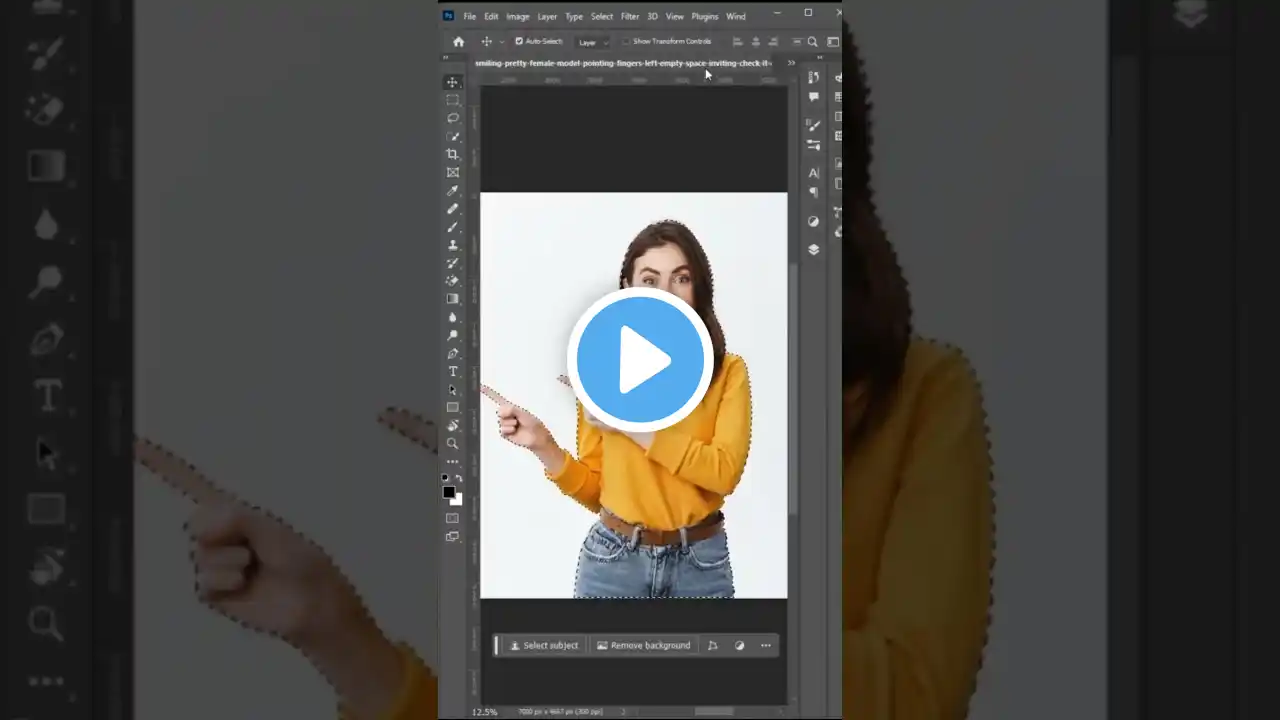
Task: Select the Lasso tool
Action: [453, 118]
